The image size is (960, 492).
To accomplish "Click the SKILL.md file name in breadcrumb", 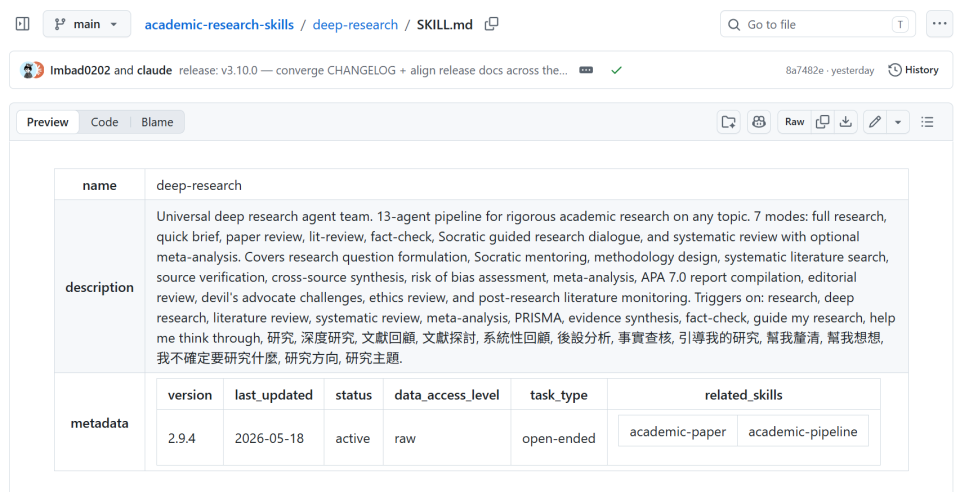I will 444,24.
